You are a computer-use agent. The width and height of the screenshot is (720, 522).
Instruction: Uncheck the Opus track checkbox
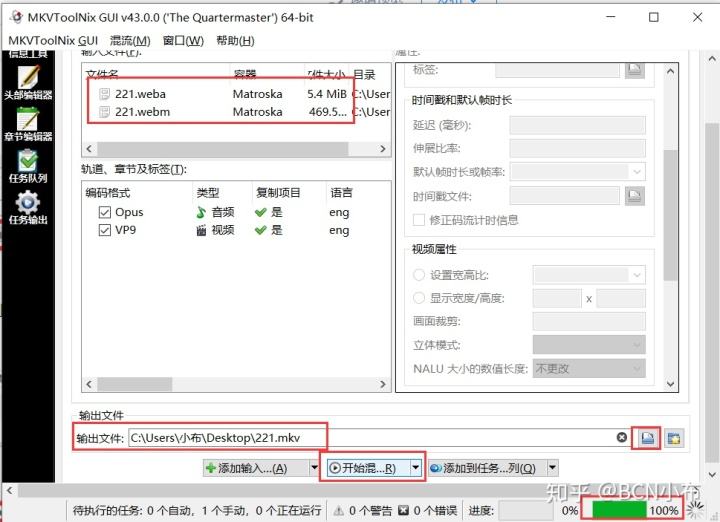(x=105, y=212)
